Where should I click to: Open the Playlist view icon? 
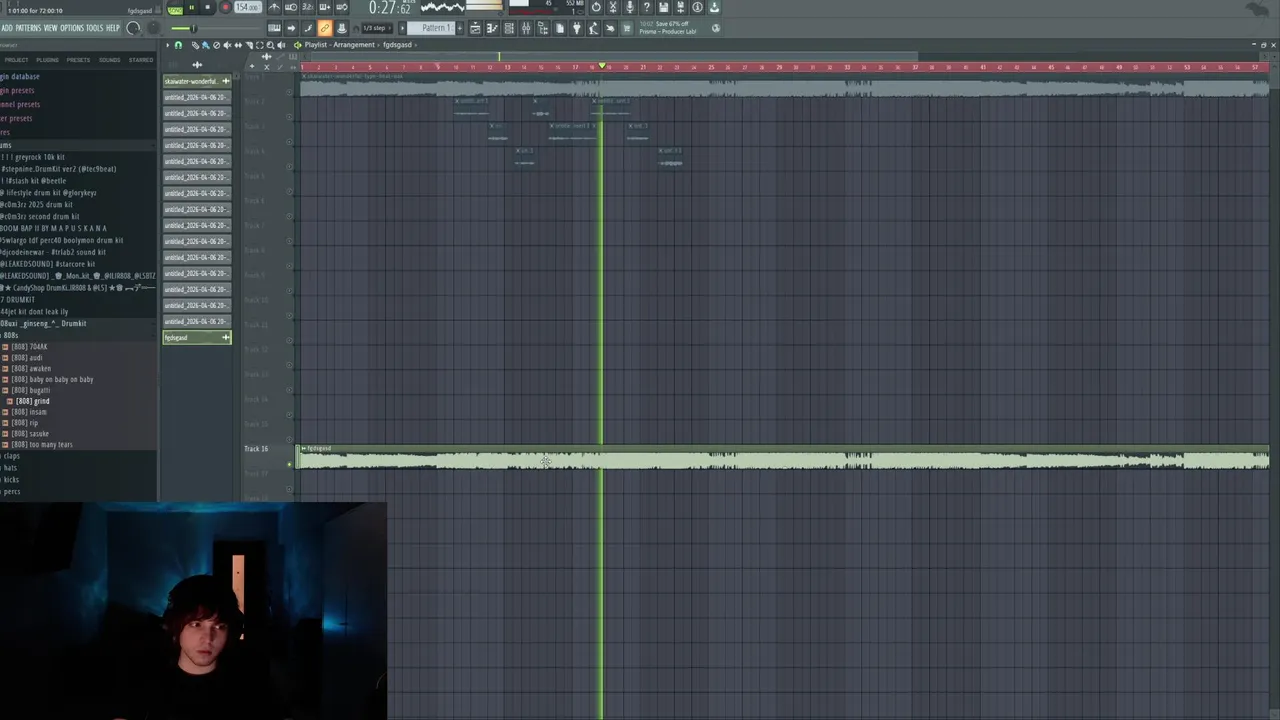pyautogui.click(x=475, y=28)
